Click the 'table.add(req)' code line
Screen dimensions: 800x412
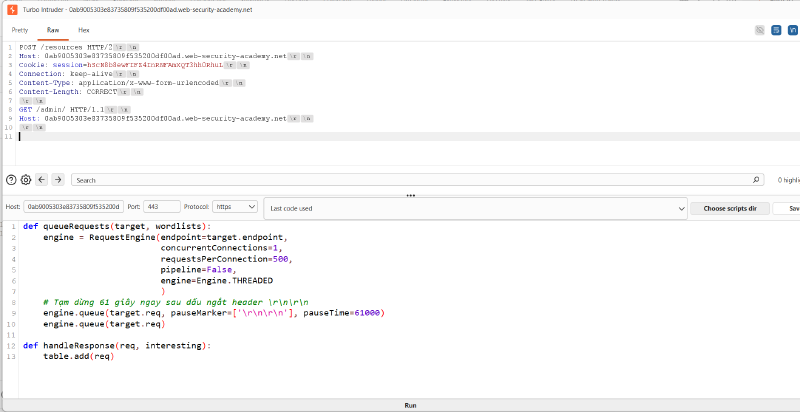click(x=79, y=356)
